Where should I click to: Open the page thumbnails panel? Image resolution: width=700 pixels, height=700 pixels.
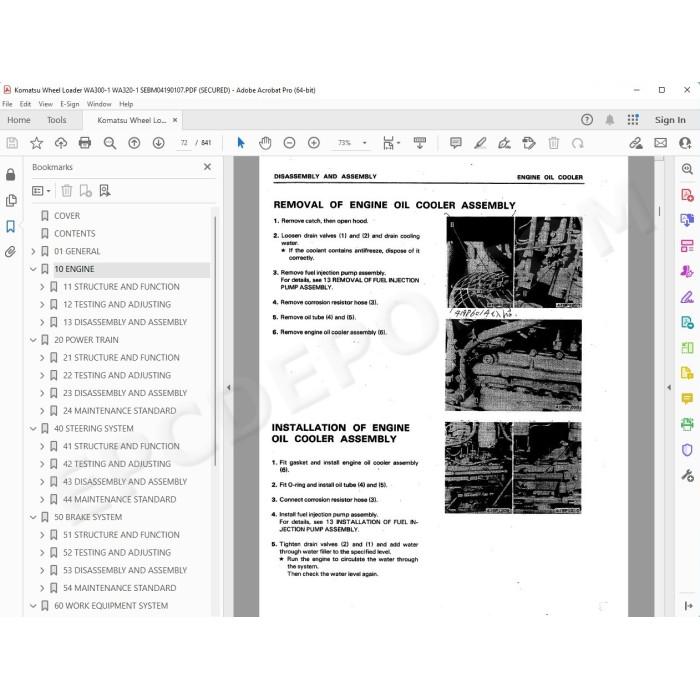tap(11, 200)
